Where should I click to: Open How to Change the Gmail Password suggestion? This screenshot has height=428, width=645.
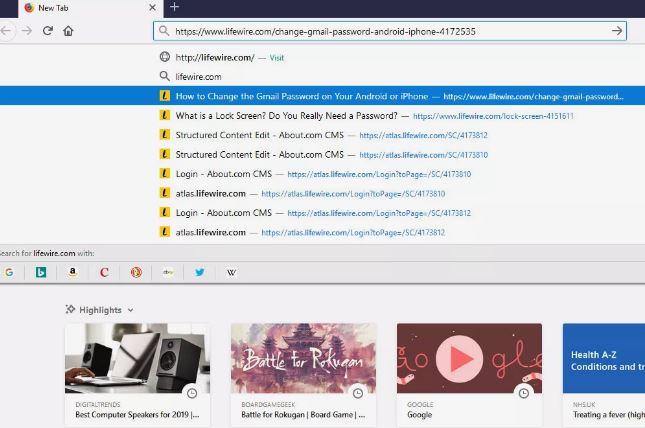click(322, 96)
